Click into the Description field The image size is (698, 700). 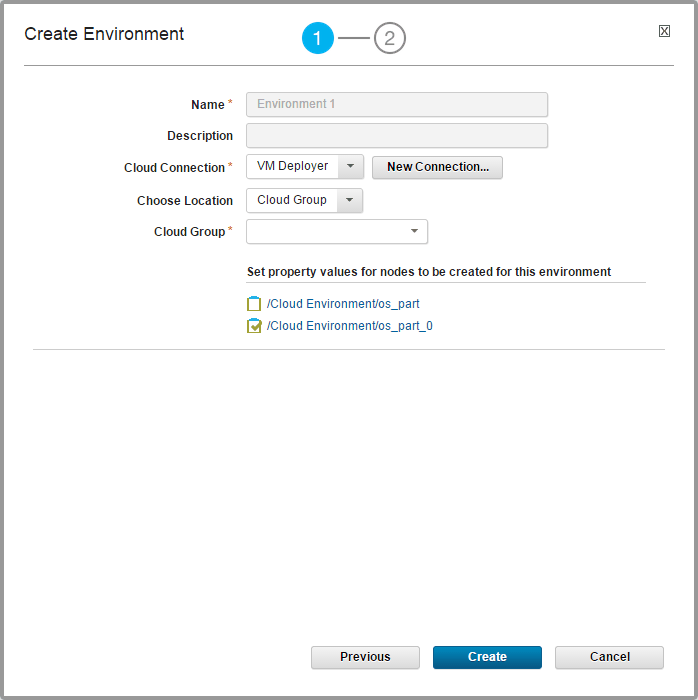pyautogui.click(x=397, y=136)
